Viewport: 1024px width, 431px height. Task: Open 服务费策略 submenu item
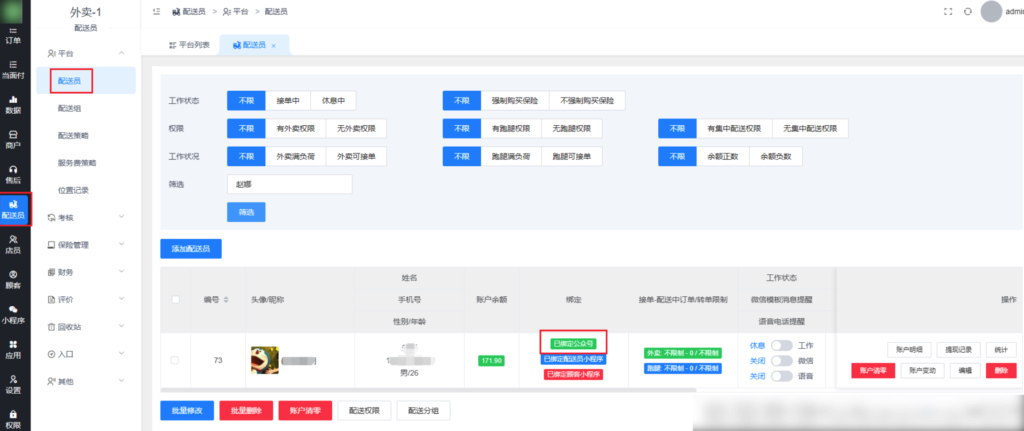[x=76, y=163]
